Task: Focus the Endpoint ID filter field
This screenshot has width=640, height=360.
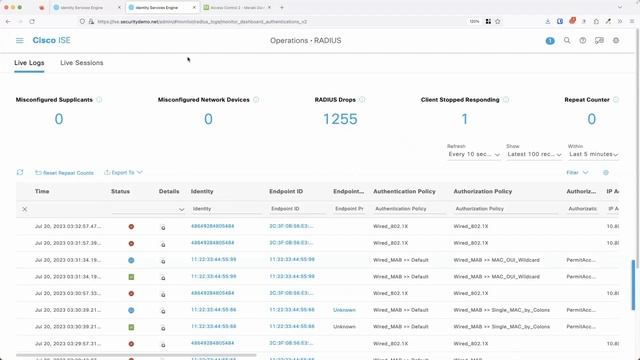Action: pos(298,209)
